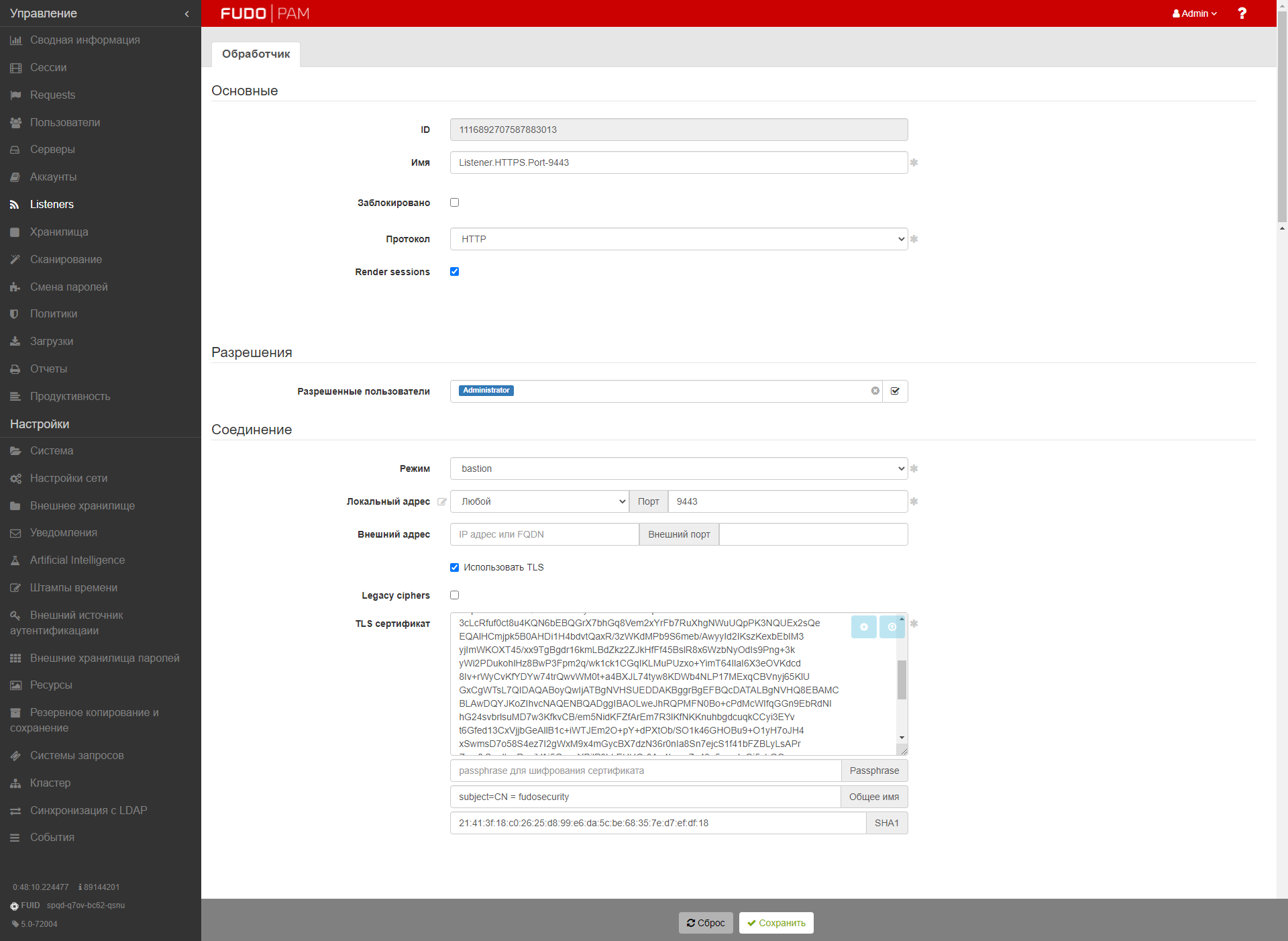1288x941 pixels.
Task: Uncheck the Render sessions checkbox
Action: click(454, 272)
